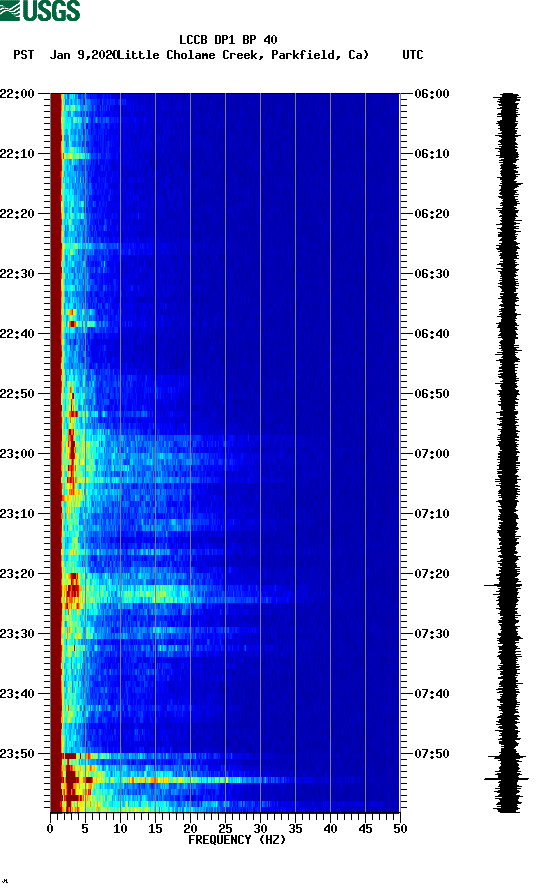Click the 45 Hz frequency tick label
Screen dimensions: 552x892
[x=365, y=829]
